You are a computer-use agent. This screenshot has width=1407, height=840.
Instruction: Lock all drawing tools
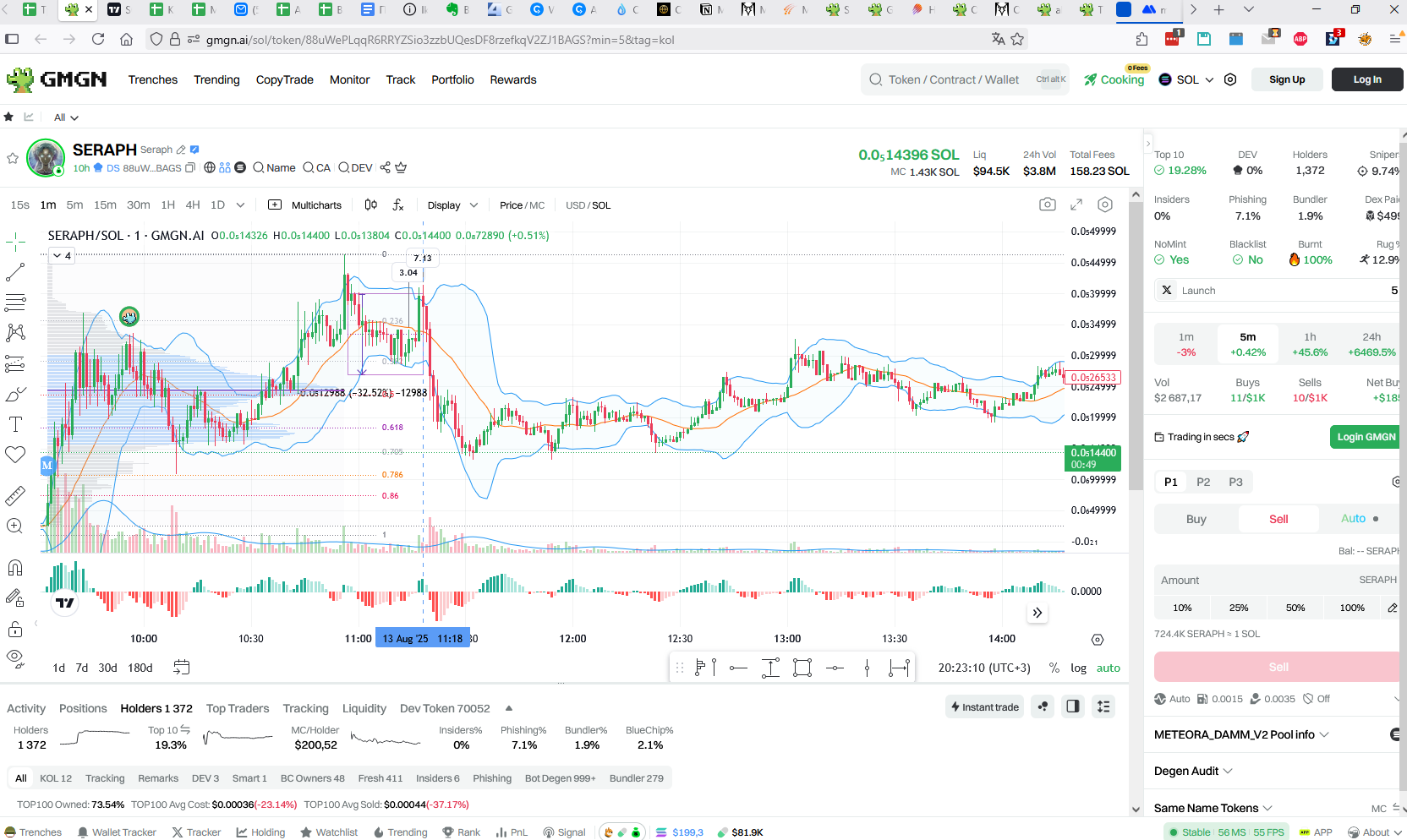pyautogui.click(x=15, y=628)
